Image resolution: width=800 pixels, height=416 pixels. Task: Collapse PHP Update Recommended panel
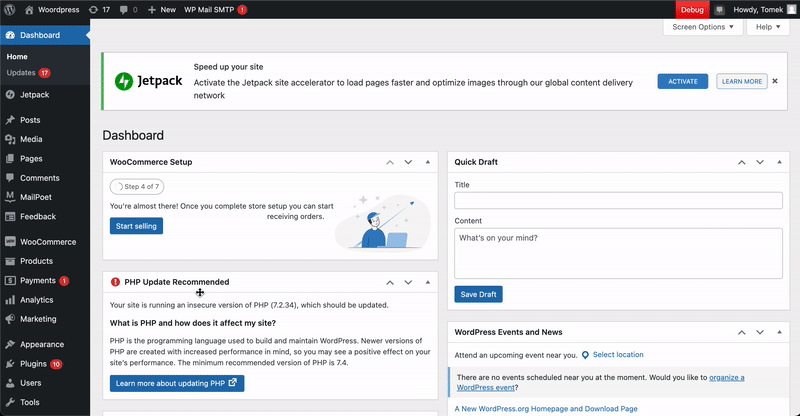click(428, 282)
